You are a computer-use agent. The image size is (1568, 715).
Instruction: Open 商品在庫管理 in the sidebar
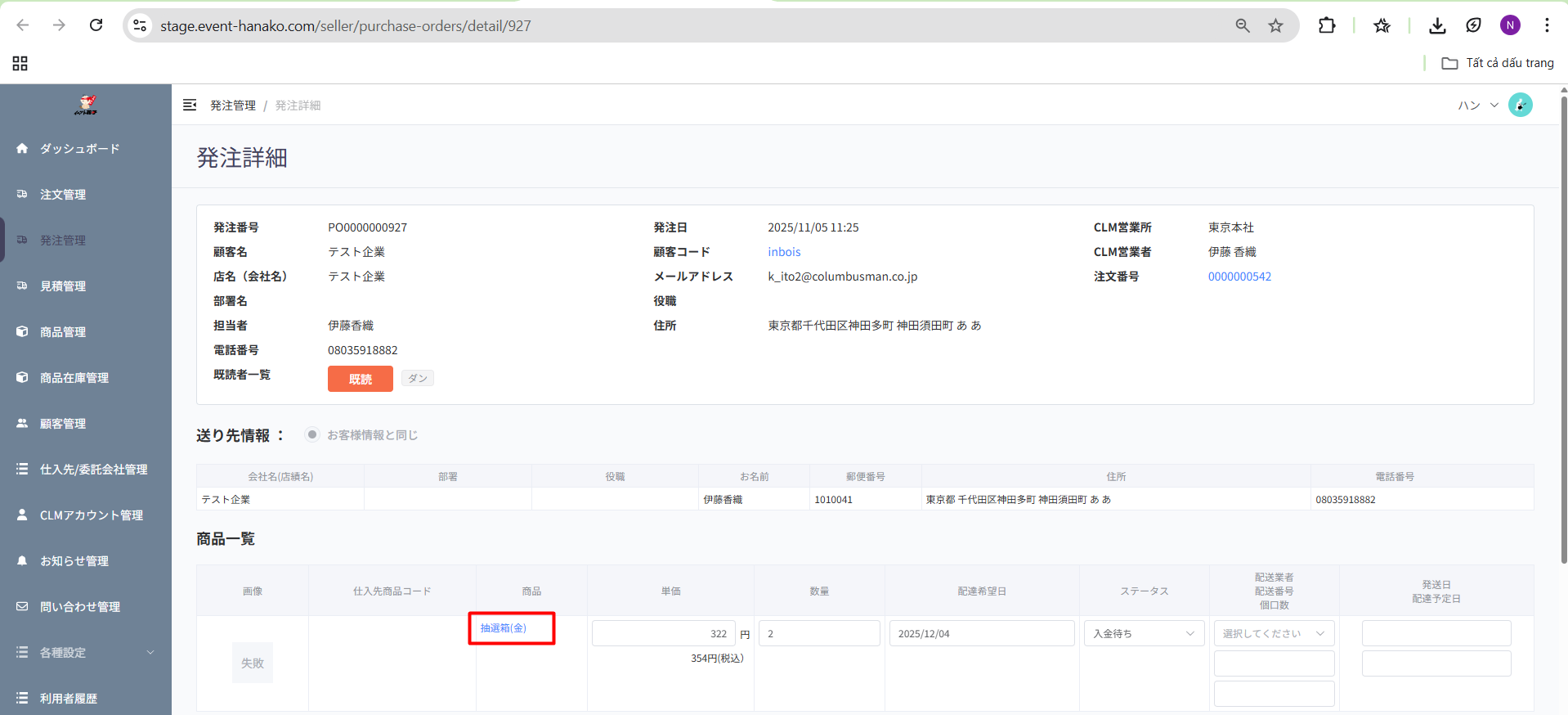click(x=74, y=377)
